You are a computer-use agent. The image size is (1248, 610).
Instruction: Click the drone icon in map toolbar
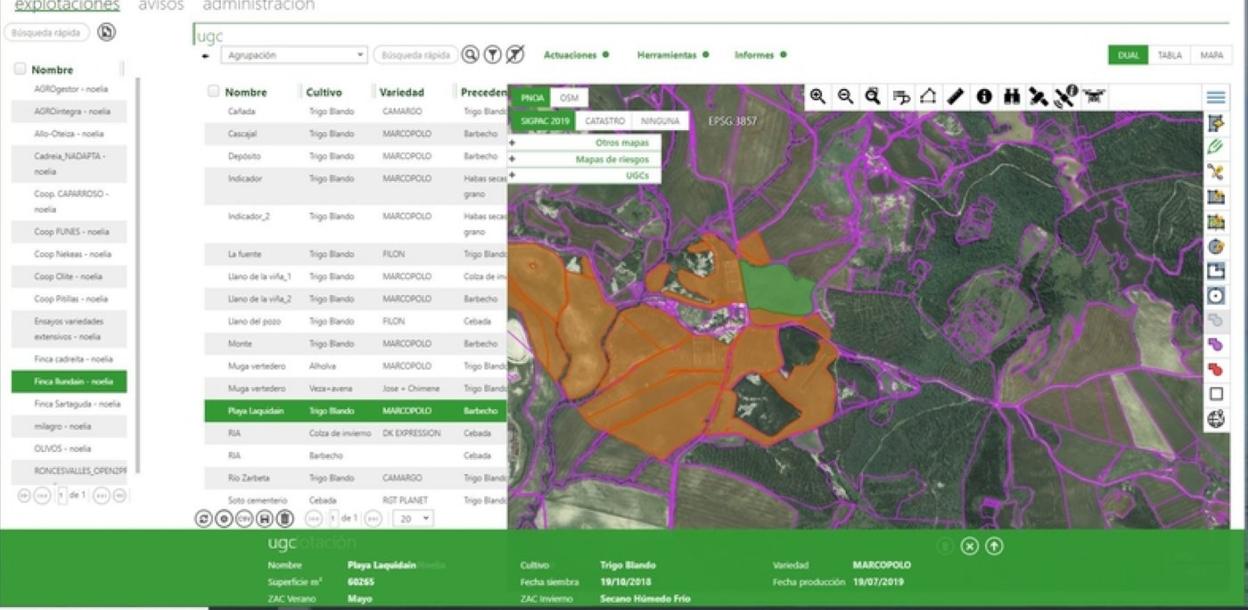click(1094, 96)
